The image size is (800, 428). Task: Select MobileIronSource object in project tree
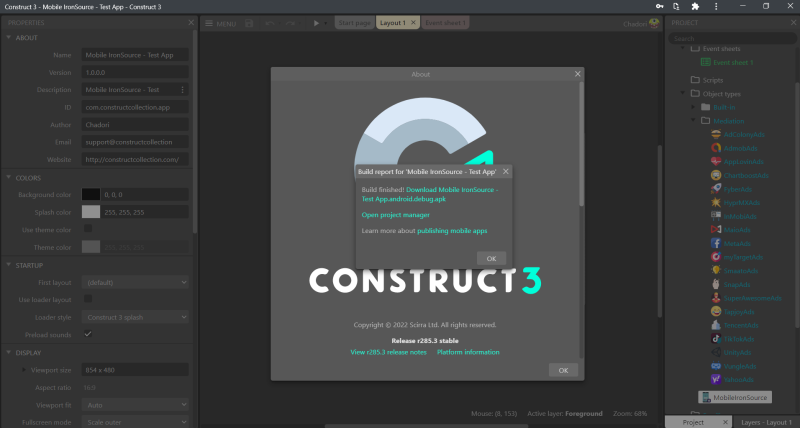click(735, 397)
